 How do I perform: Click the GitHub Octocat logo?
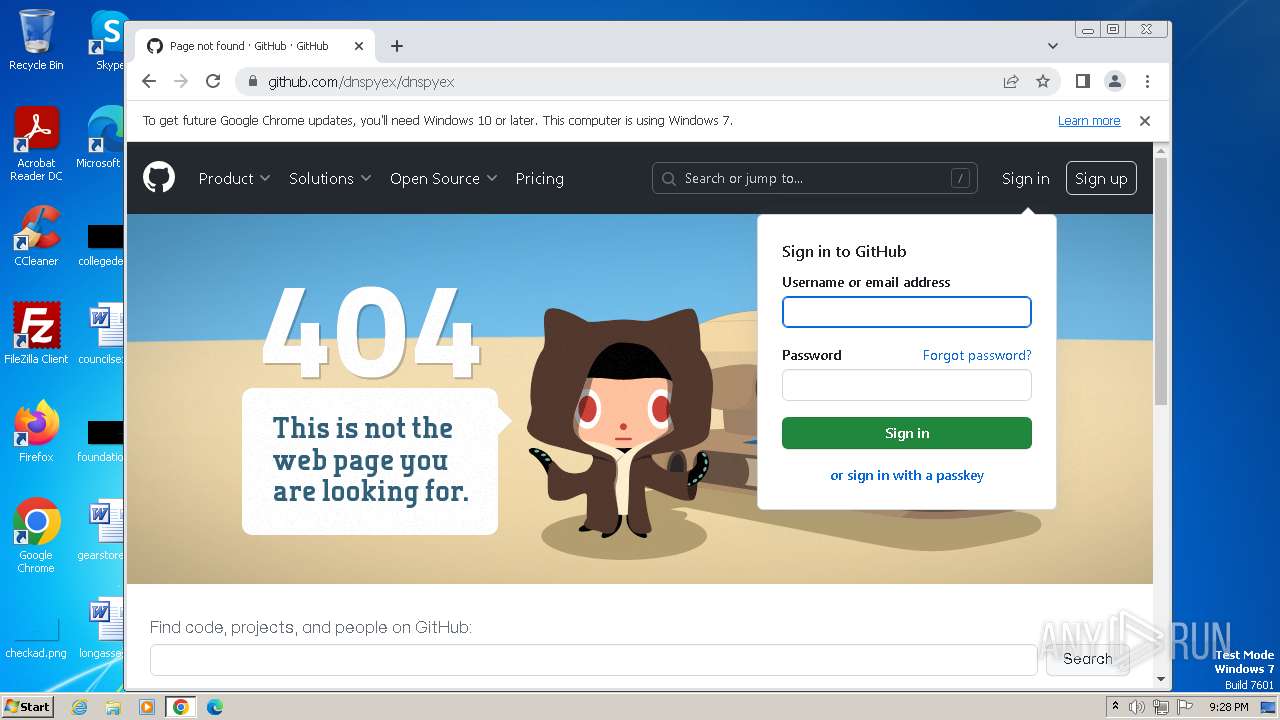159,178
